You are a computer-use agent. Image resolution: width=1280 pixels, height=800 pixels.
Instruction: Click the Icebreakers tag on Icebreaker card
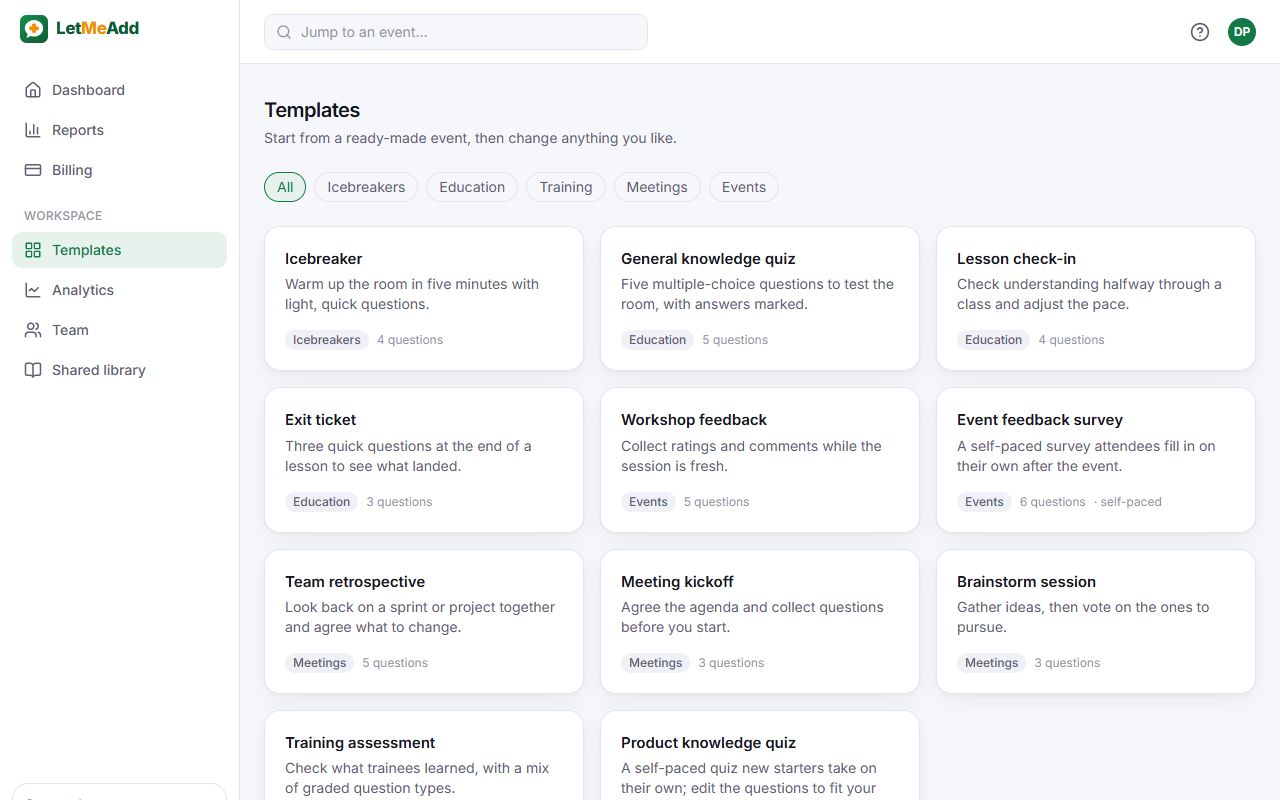327,340
